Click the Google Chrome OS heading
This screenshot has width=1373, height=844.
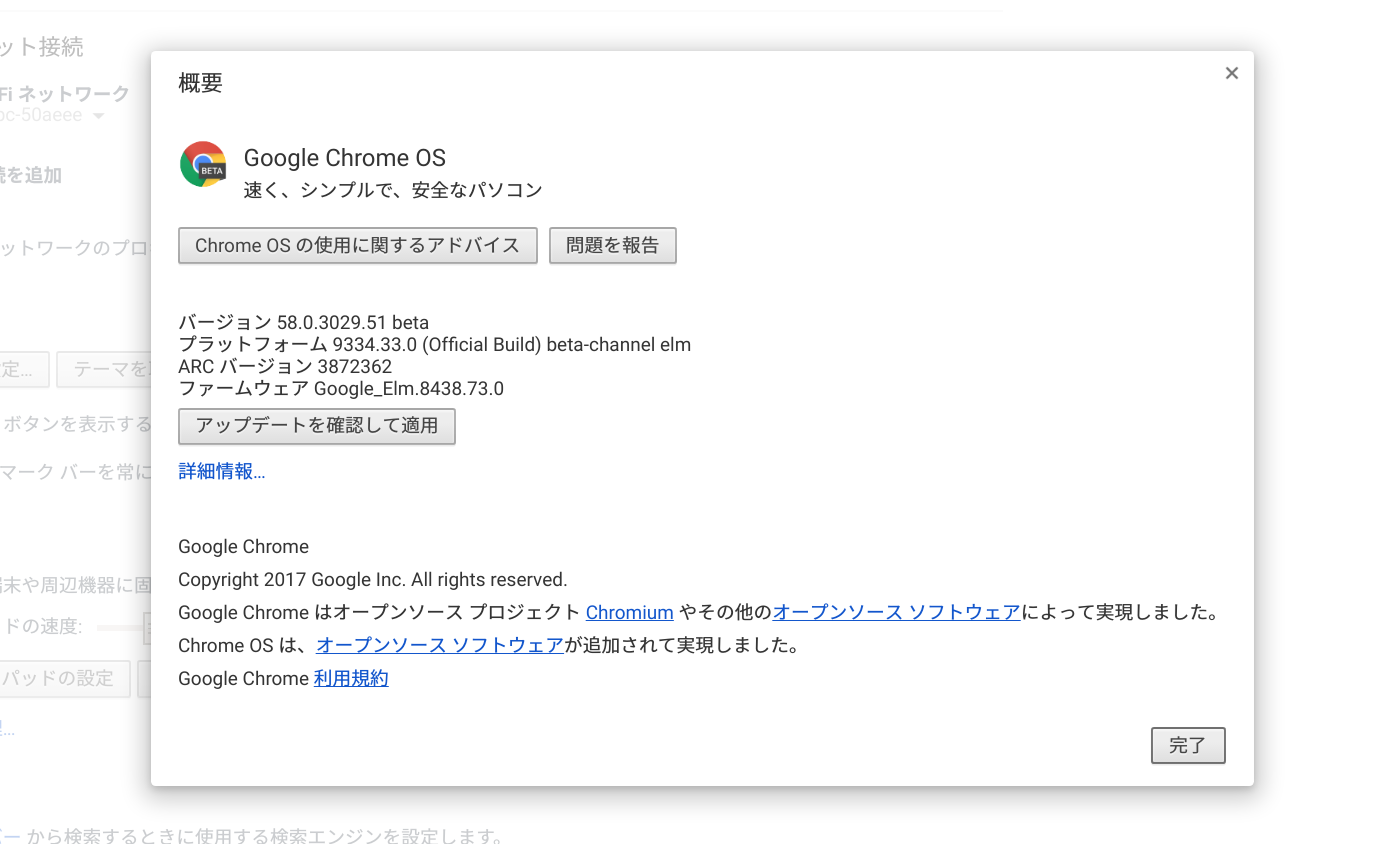[x=345, y=158]
